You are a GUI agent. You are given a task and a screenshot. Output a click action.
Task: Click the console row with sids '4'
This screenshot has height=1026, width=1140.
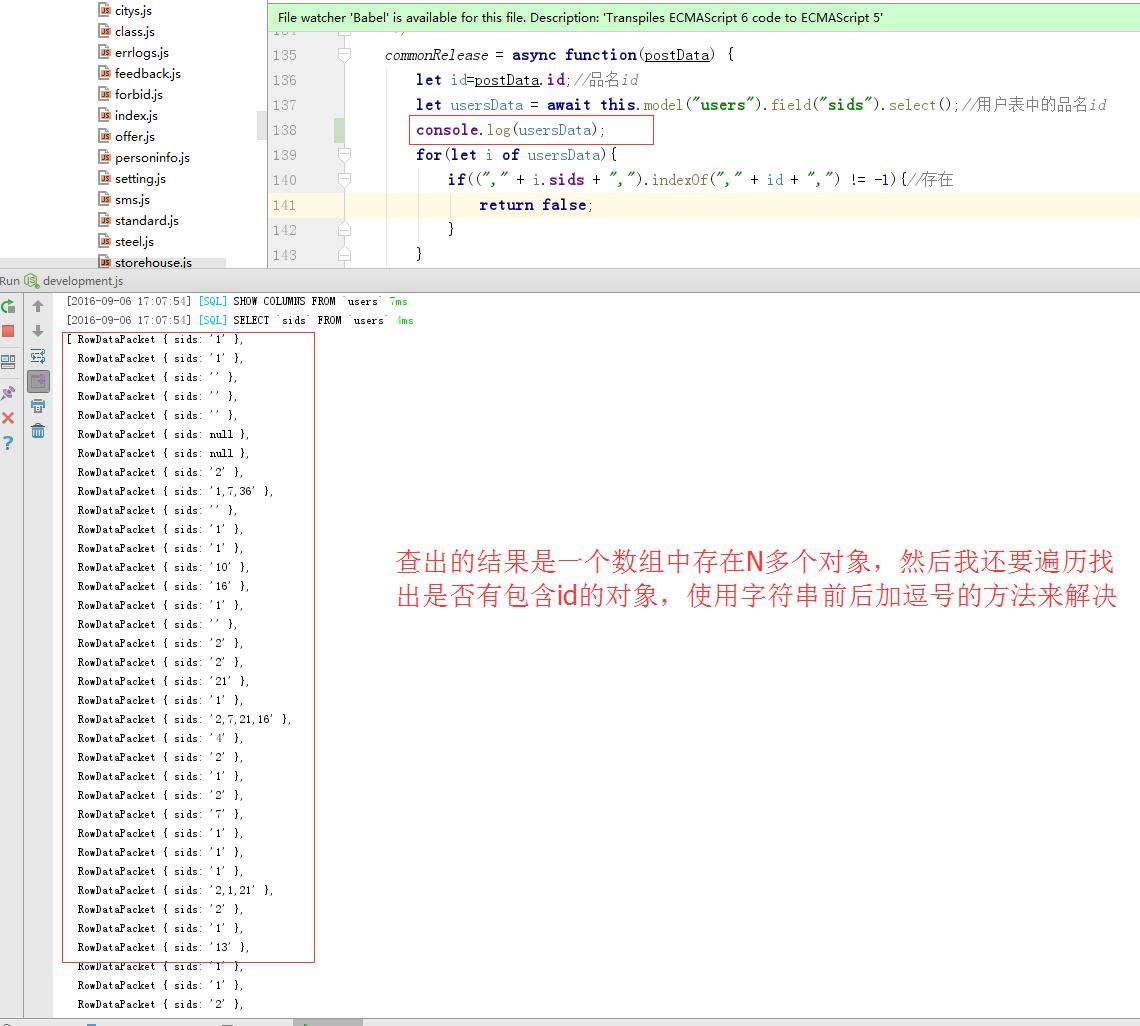(160, 738)
